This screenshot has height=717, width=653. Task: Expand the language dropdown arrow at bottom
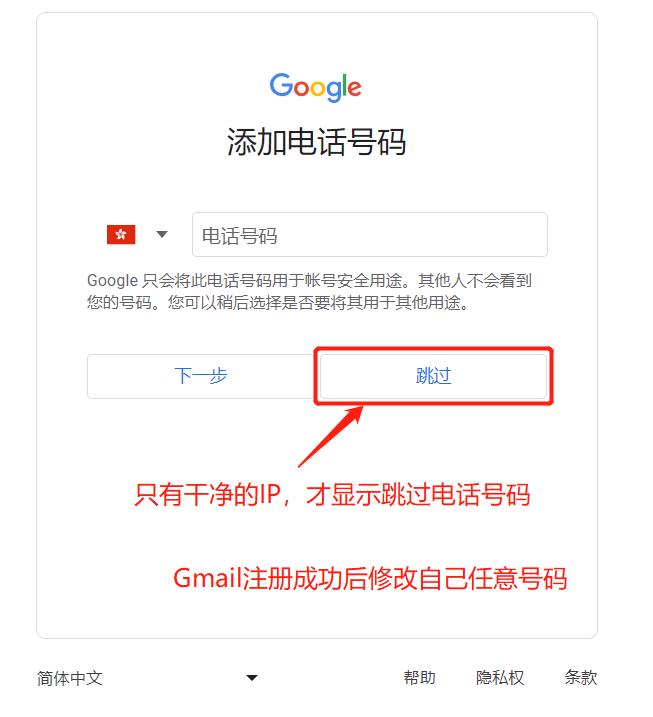[252, 678]
